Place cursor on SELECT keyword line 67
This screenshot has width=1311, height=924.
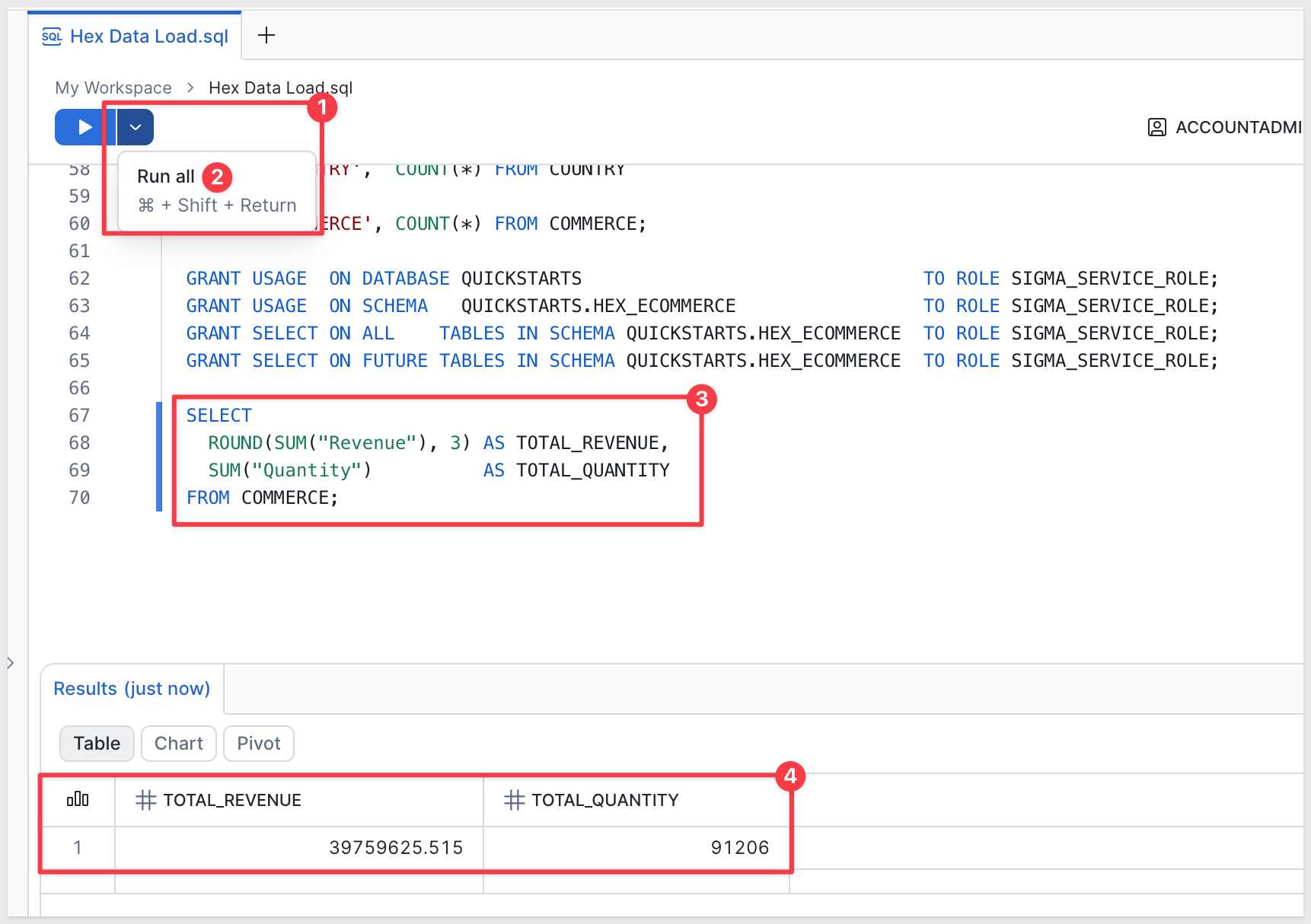click(x=219, y=416)
